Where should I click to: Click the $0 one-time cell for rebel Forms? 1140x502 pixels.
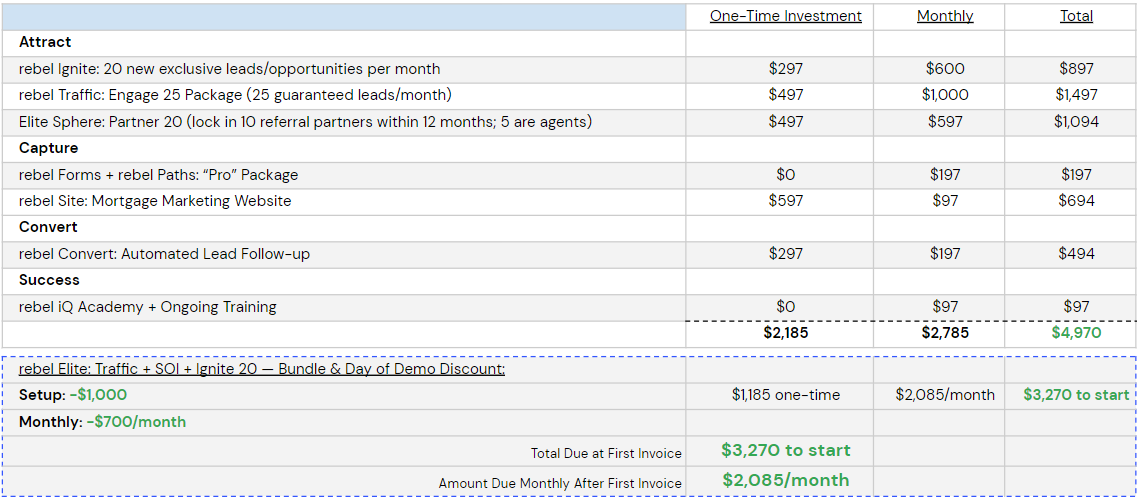tap(785, 175)
